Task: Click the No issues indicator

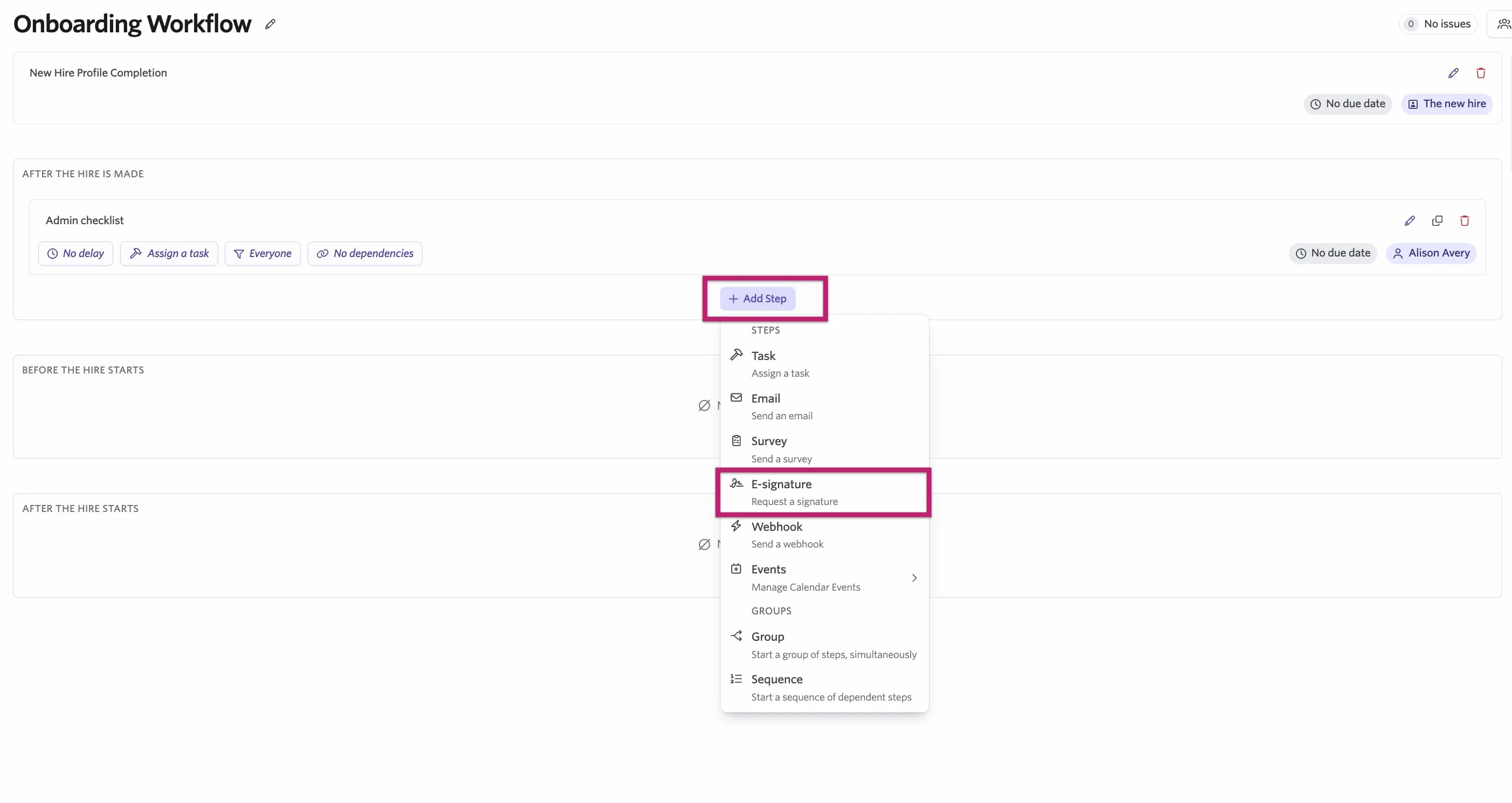Action: point(1438,24)
